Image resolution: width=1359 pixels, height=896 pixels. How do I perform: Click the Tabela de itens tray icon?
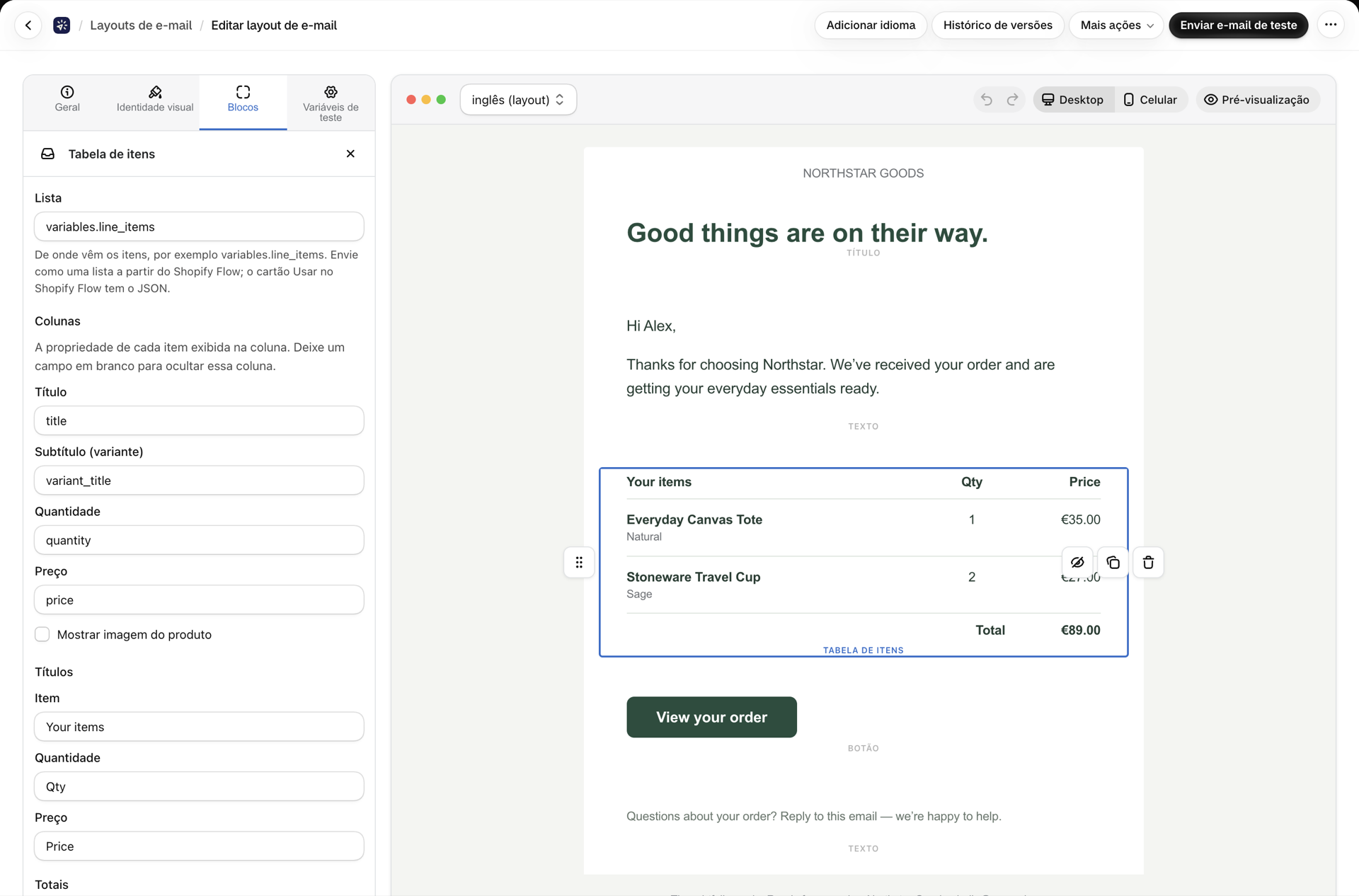47,154
